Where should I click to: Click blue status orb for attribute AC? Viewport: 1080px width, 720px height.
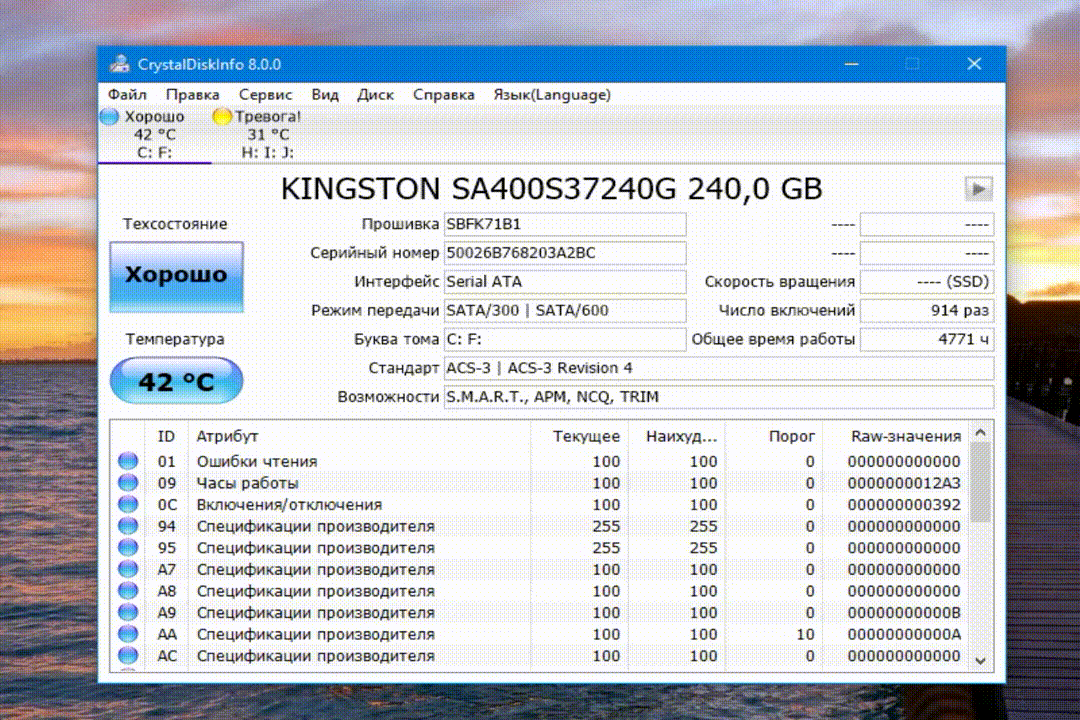click(x=127, y=655)
